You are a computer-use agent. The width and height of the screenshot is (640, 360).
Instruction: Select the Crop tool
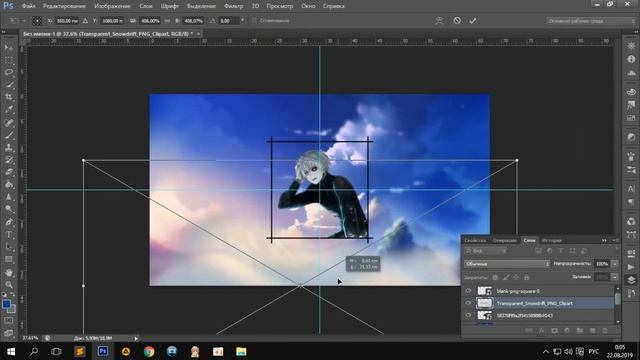pos(9,97)
